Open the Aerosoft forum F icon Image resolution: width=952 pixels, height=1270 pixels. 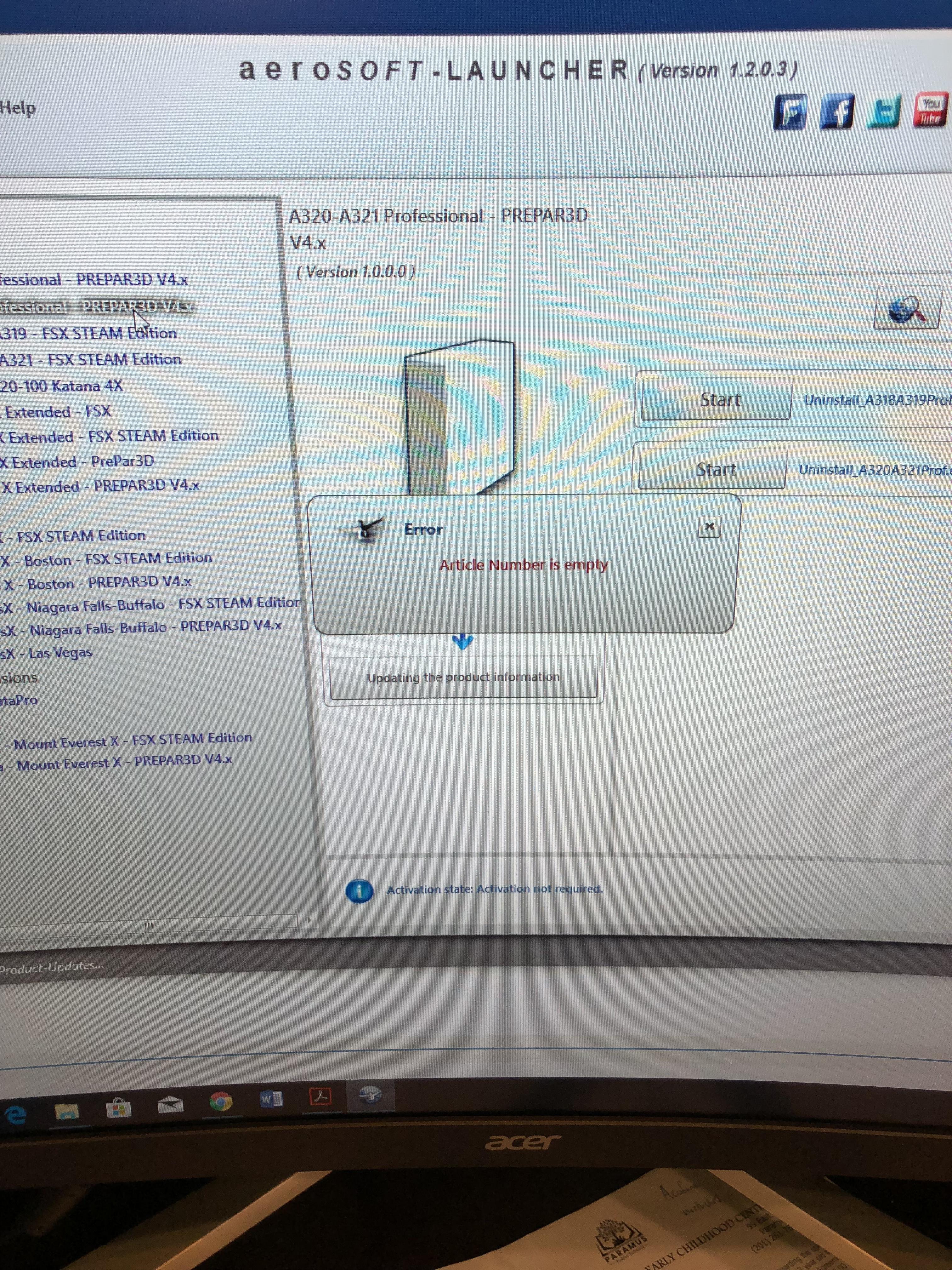tap(790, 112)
